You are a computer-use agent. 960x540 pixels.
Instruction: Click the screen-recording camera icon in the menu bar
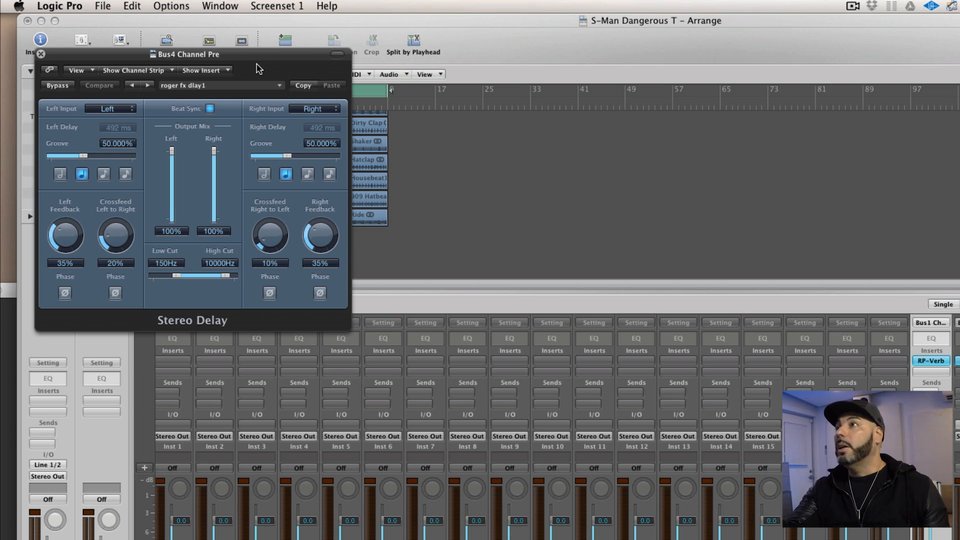point(853,6)
